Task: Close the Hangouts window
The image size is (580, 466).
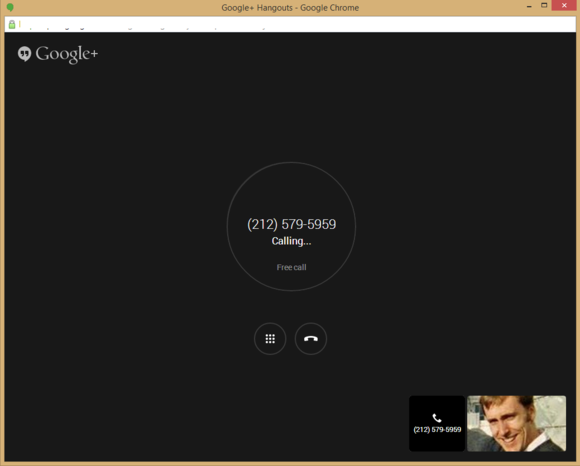Action: click(x=564, y=5)
